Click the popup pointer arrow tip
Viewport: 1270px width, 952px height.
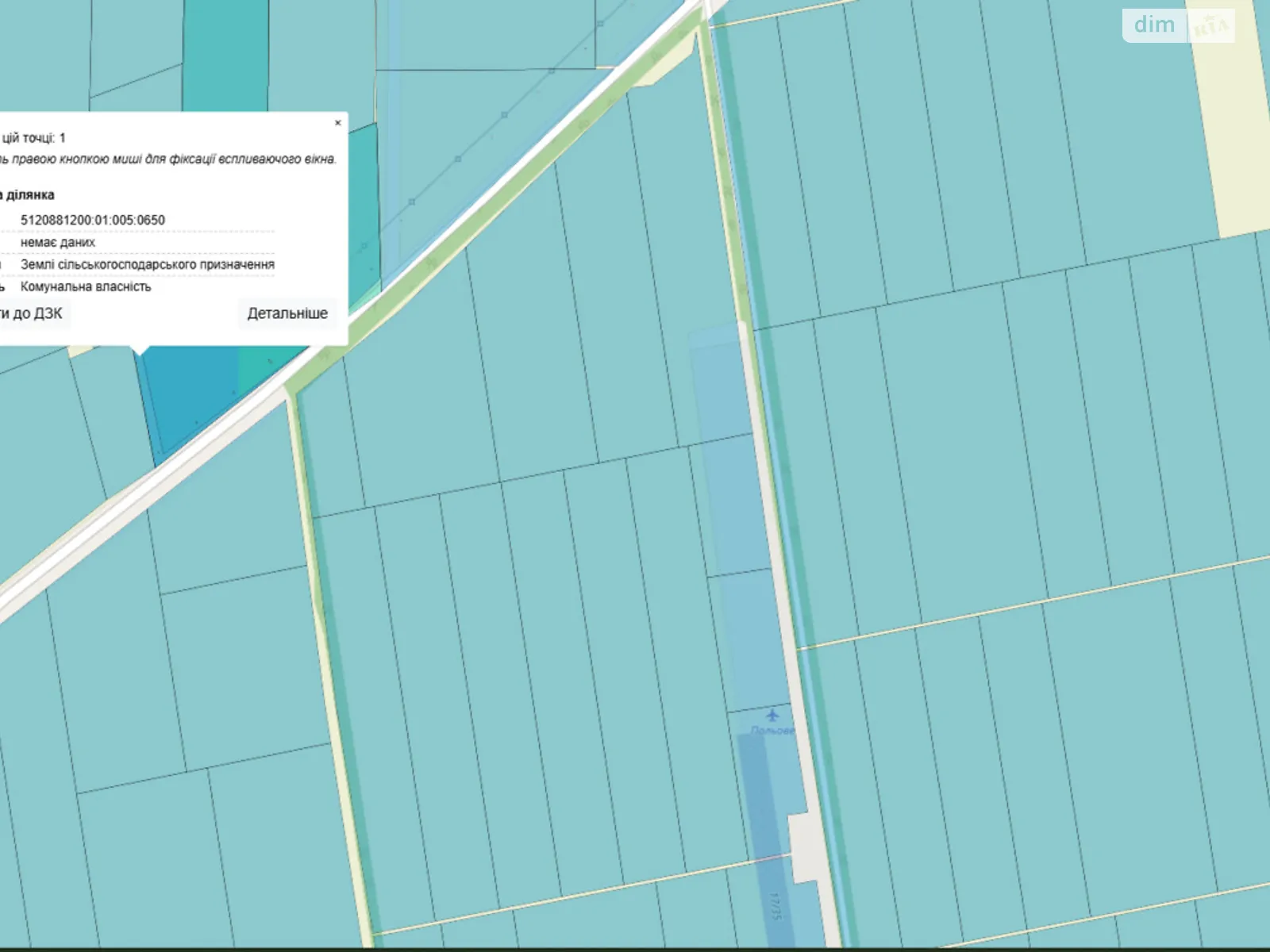pos(140,352)
